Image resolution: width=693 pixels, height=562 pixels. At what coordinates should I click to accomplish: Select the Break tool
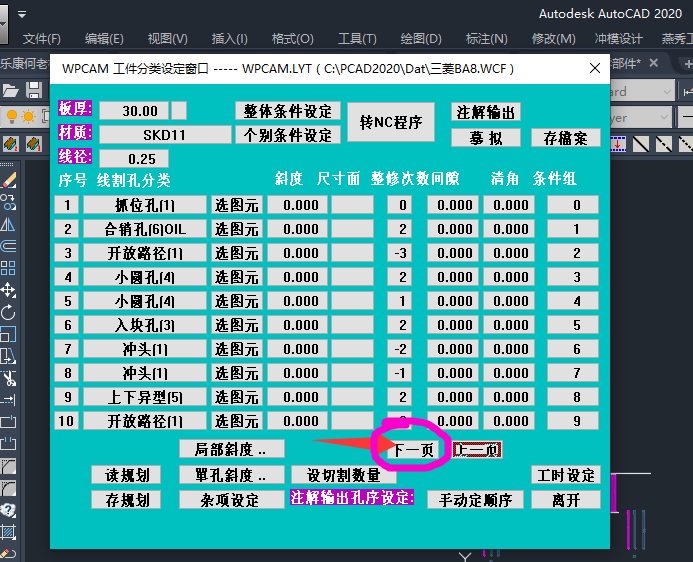tap(8, 443)
